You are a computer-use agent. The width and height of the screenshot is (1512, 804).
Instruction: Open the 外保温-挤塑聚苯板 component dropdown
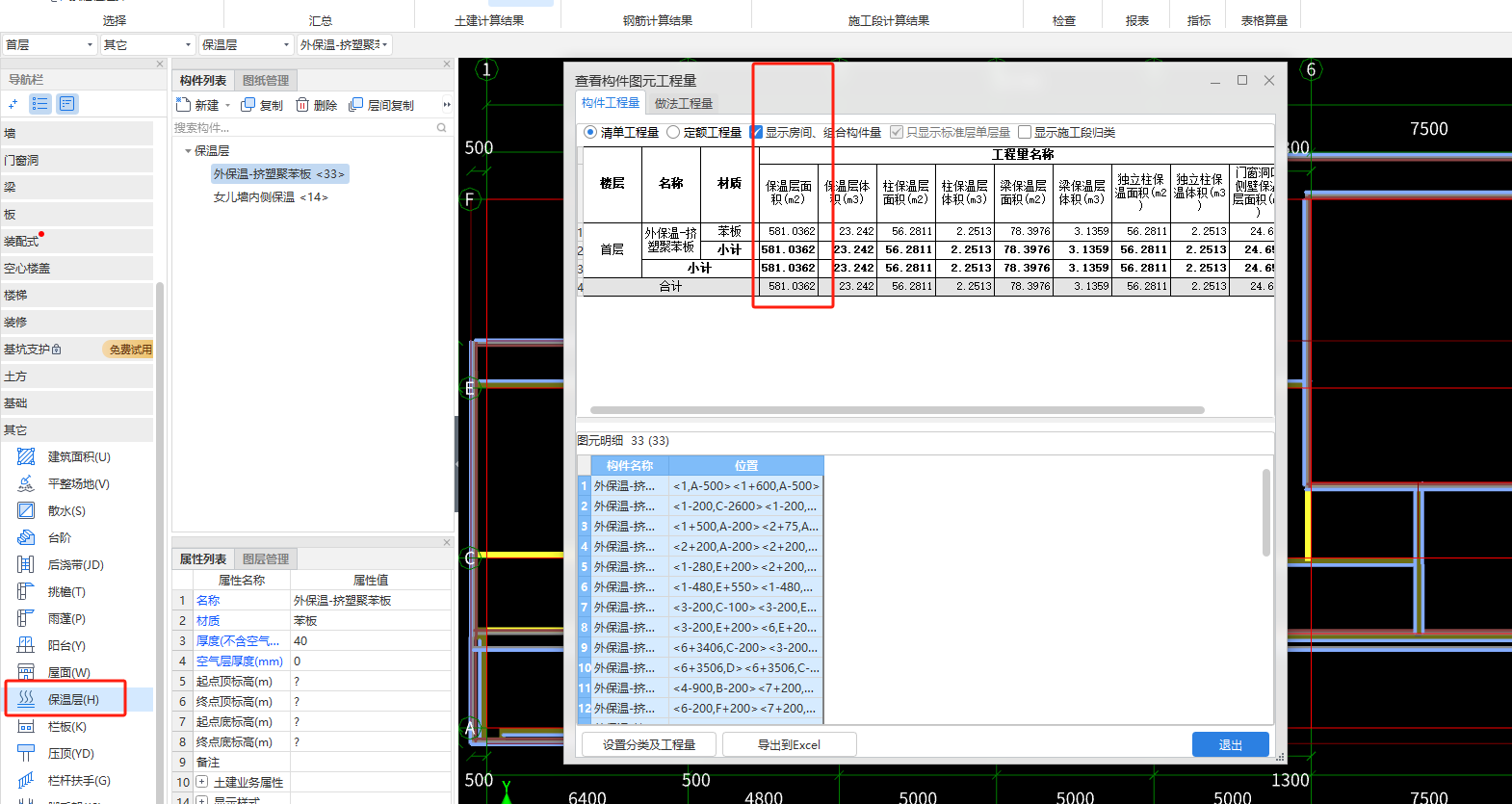pyautogui.click(x=344, y=44)
